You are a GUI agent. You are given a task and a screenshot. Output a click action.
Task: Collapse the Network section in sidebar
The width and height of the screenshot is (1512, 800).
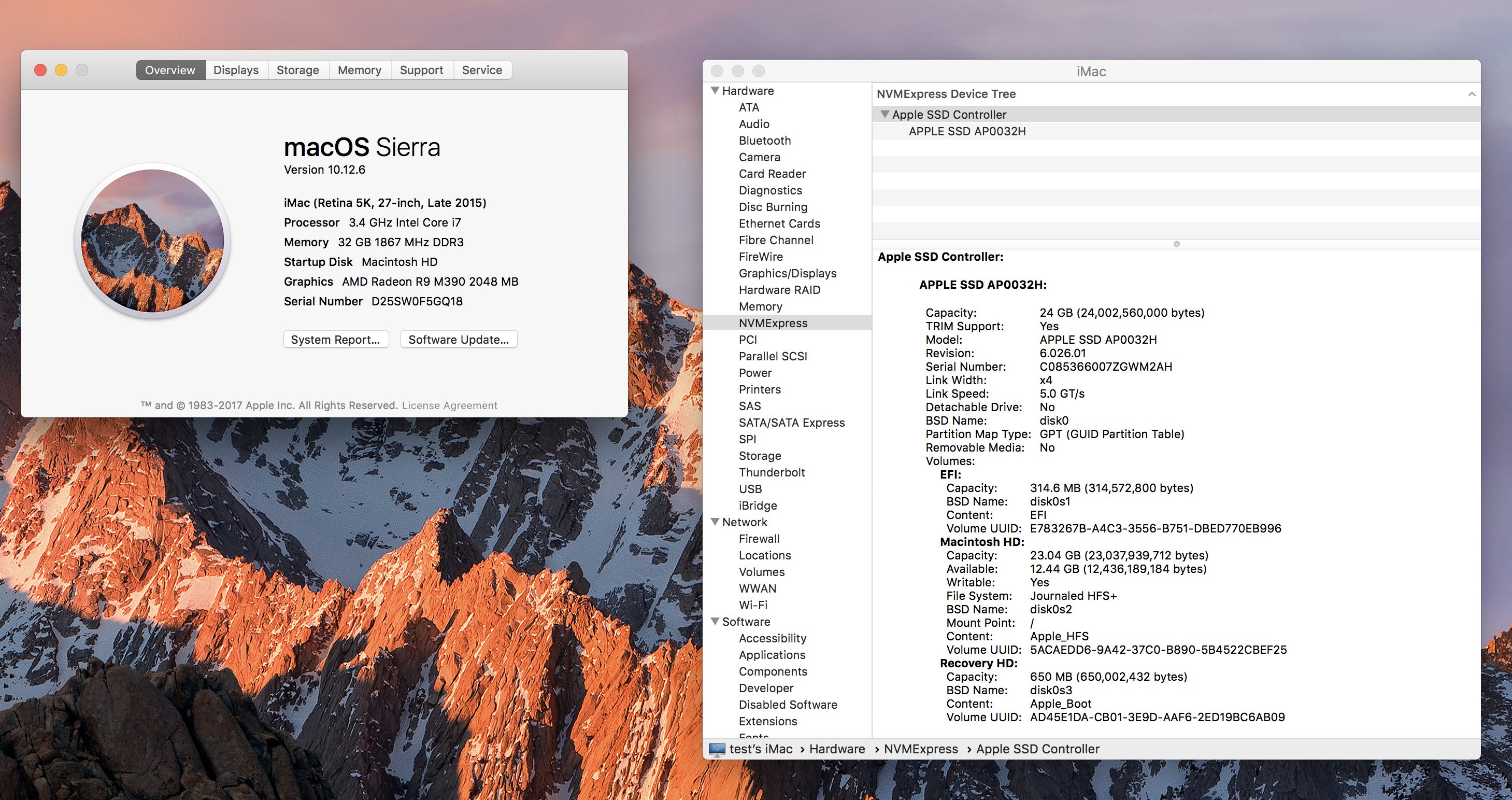[x=715, y=522]
